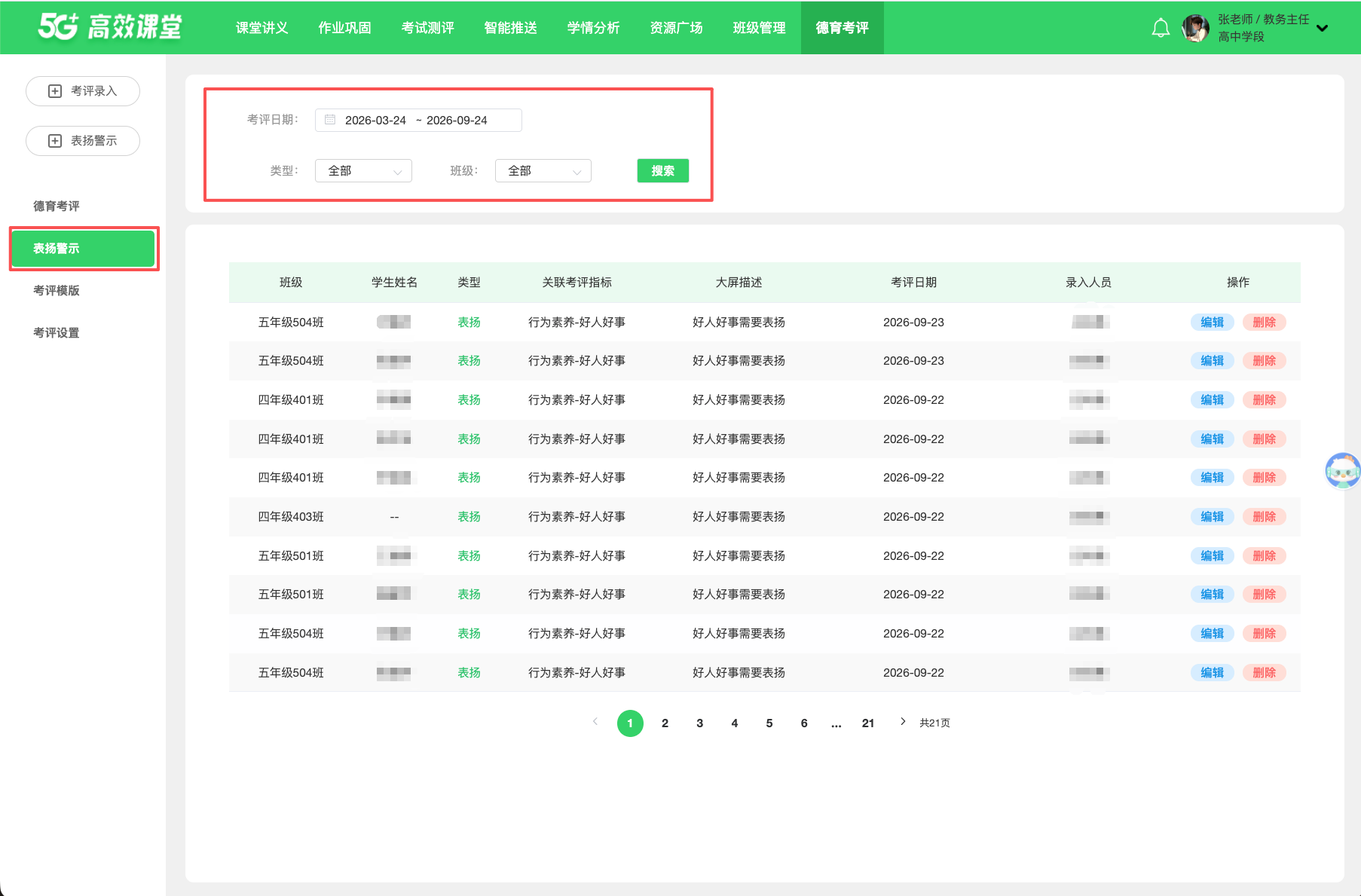The height and width of the screenshot is (896, 1361).
Task: Open the 班级 dropdown
Action: click(x=543, y=171)
